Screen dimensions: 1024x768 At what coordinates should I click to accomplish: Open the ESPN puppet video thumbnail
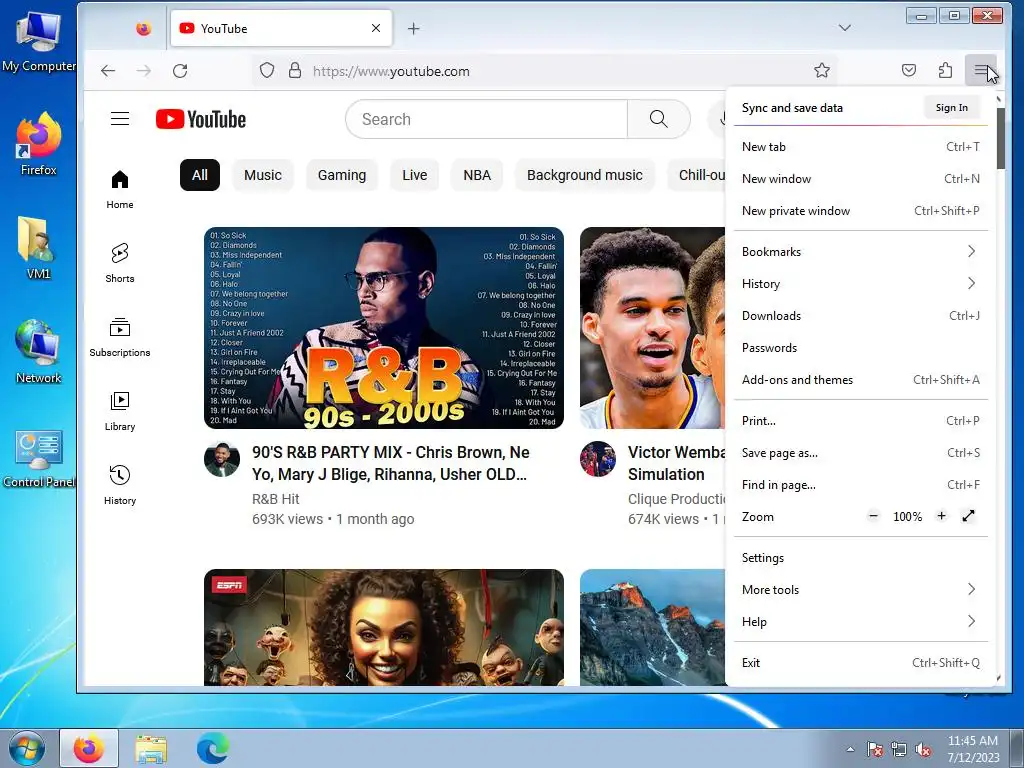[x=384, y=628]
